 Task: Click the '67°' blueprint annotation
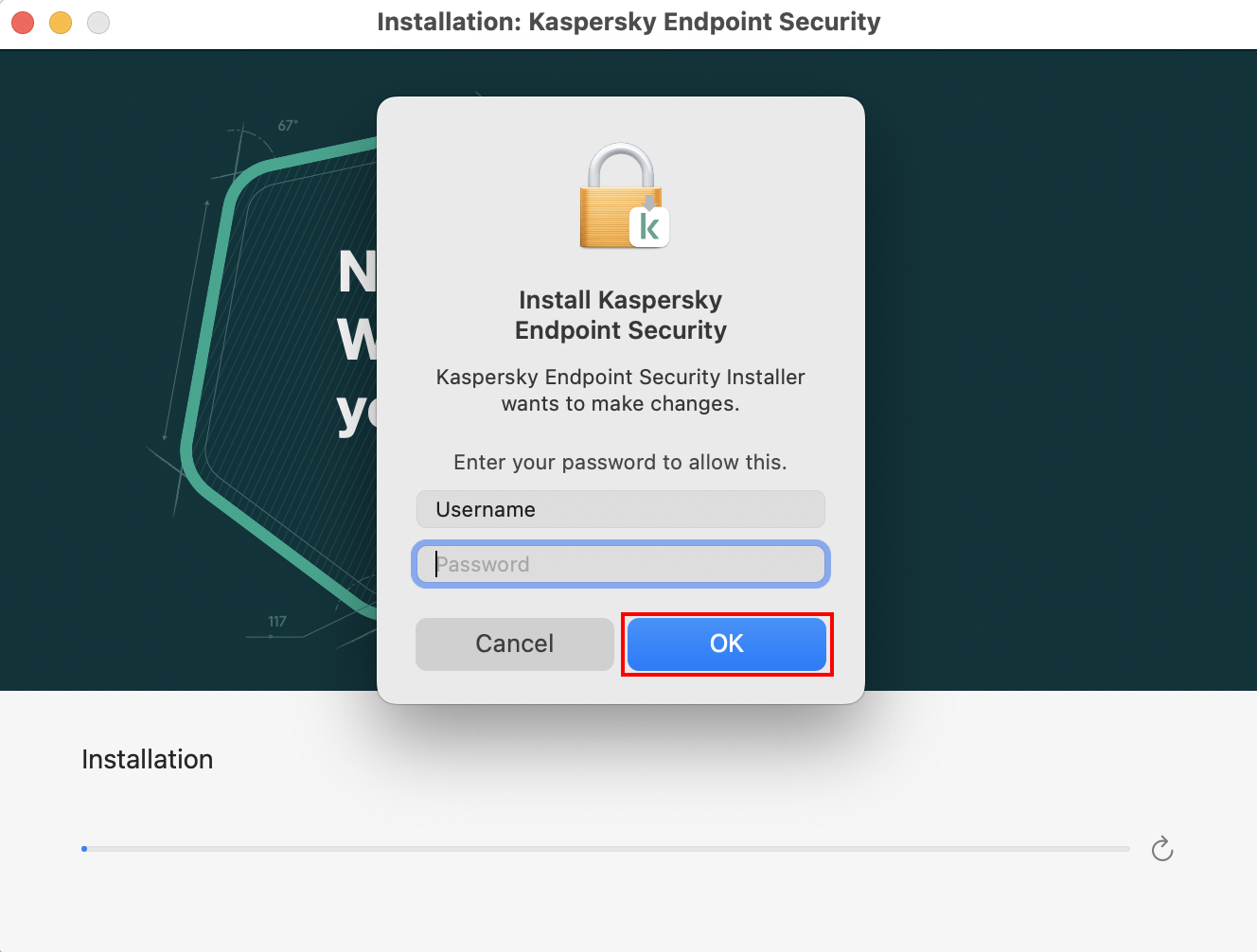(x=288, y=125)
